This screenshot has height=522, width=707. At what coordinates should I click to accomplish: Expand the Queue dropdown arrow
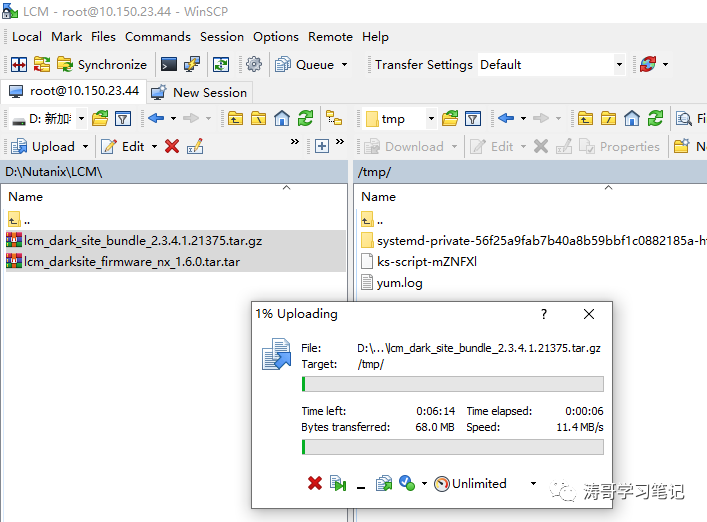point(344,64)
